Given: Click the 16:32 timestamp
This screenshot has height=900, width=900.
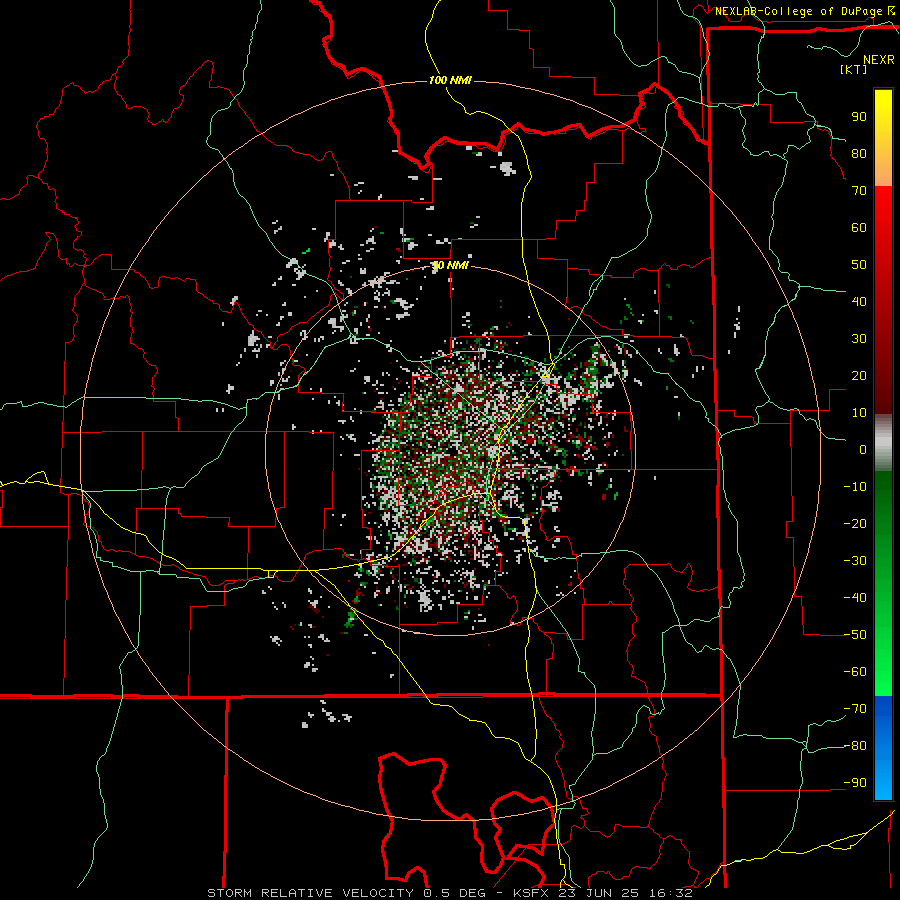Looking at the screenshot, I should 670,893.
